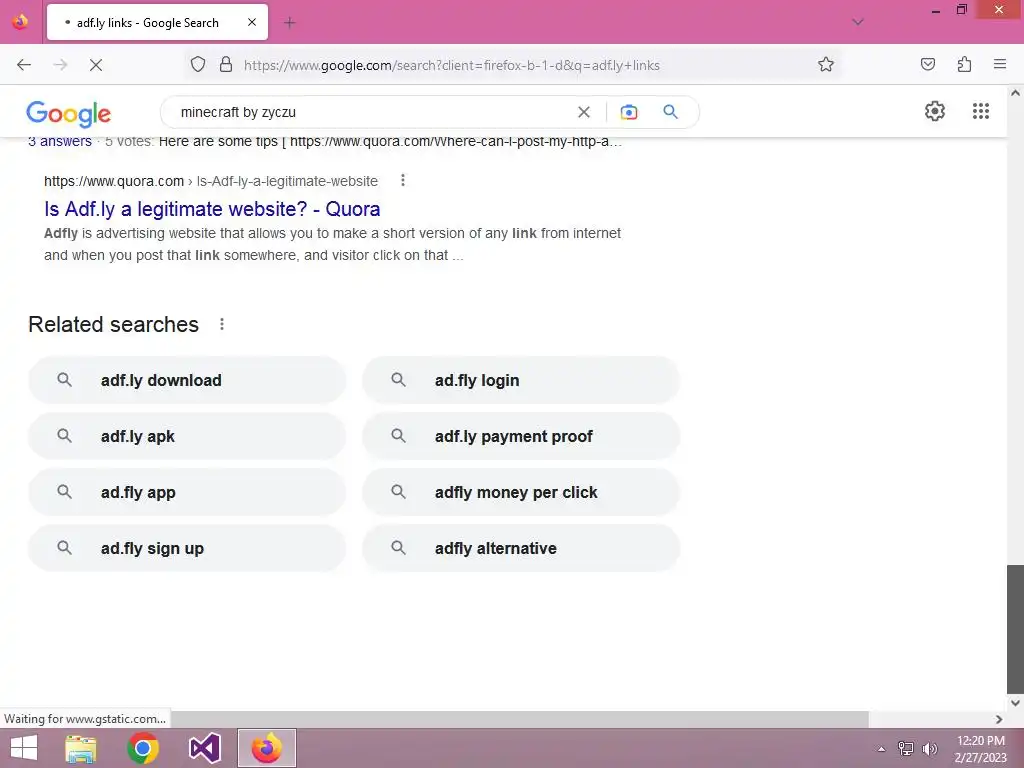The image size is (1024, 768).
Task: Open Related searches options menu
Action: click(222, 325)
